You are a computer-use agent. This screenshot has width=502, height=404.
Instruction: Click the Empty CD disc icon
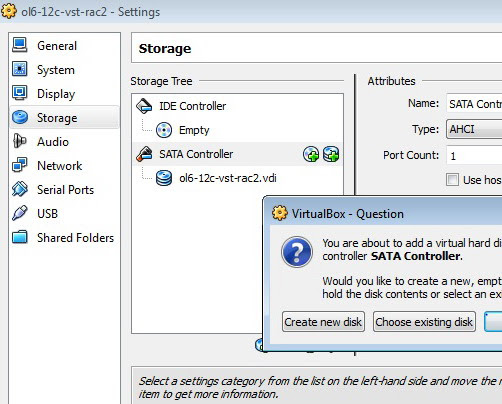[x=164, y=130]
